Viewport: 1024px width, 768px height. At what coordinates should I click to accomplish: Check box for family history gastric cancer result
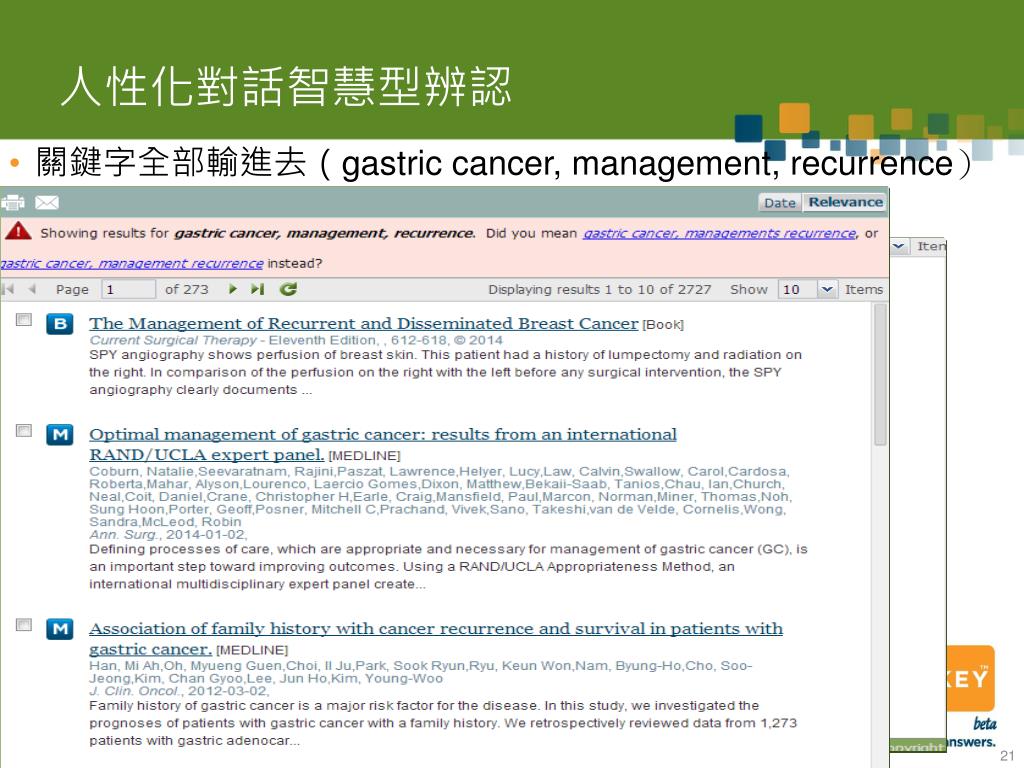click(x=24, y=624)
